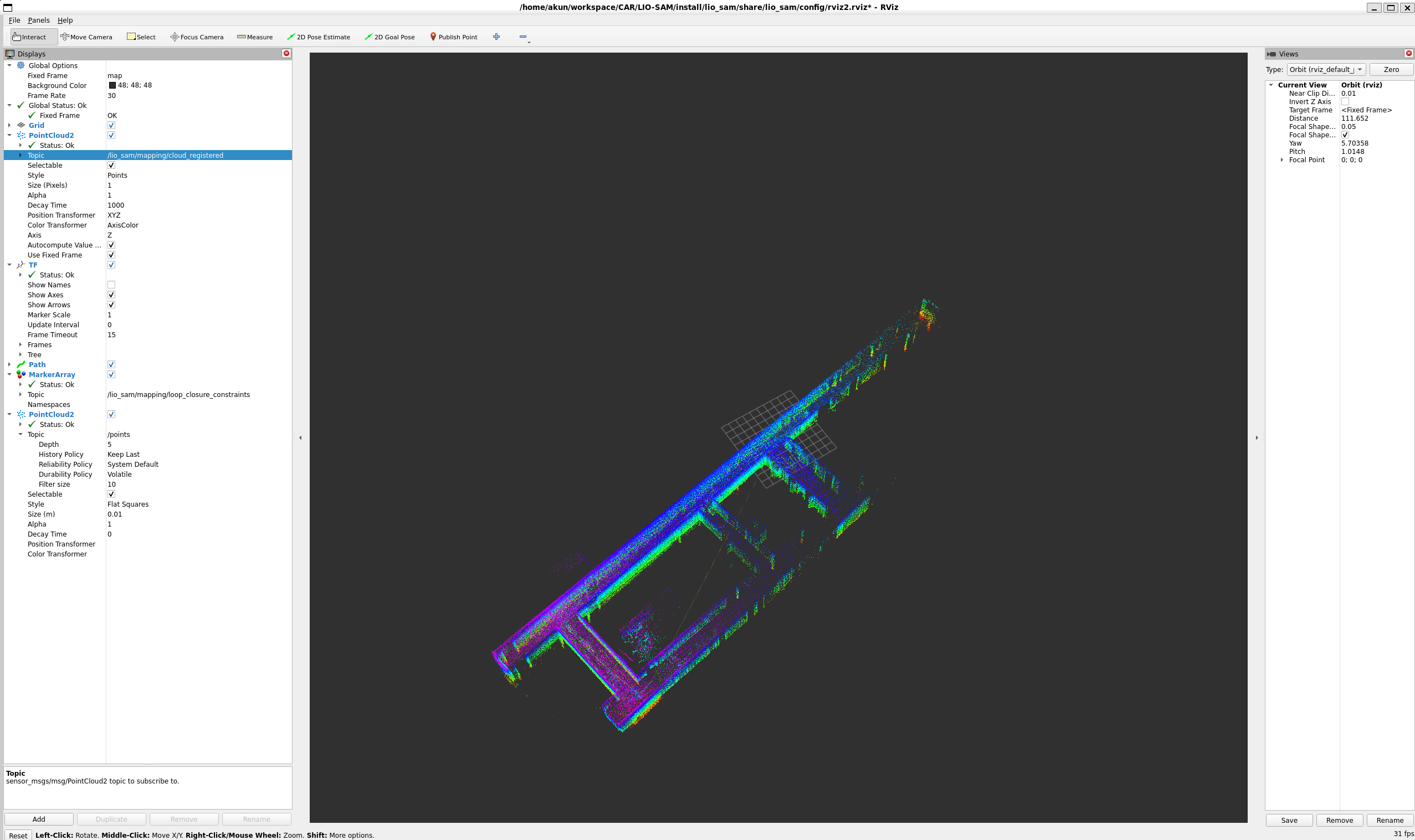
Task: Expand the Frames tree item
Action: click(x=20, y=345)
